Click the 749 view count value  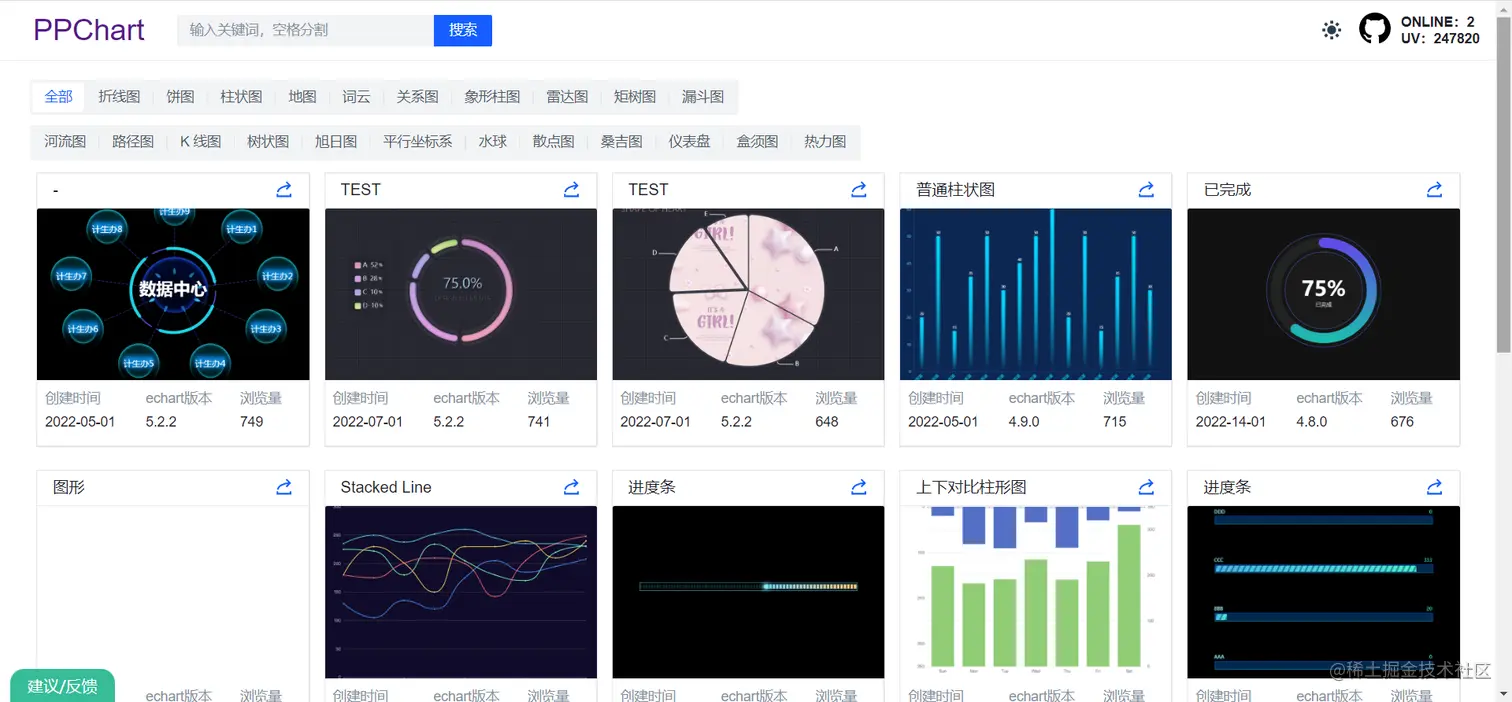coord(252,422)
